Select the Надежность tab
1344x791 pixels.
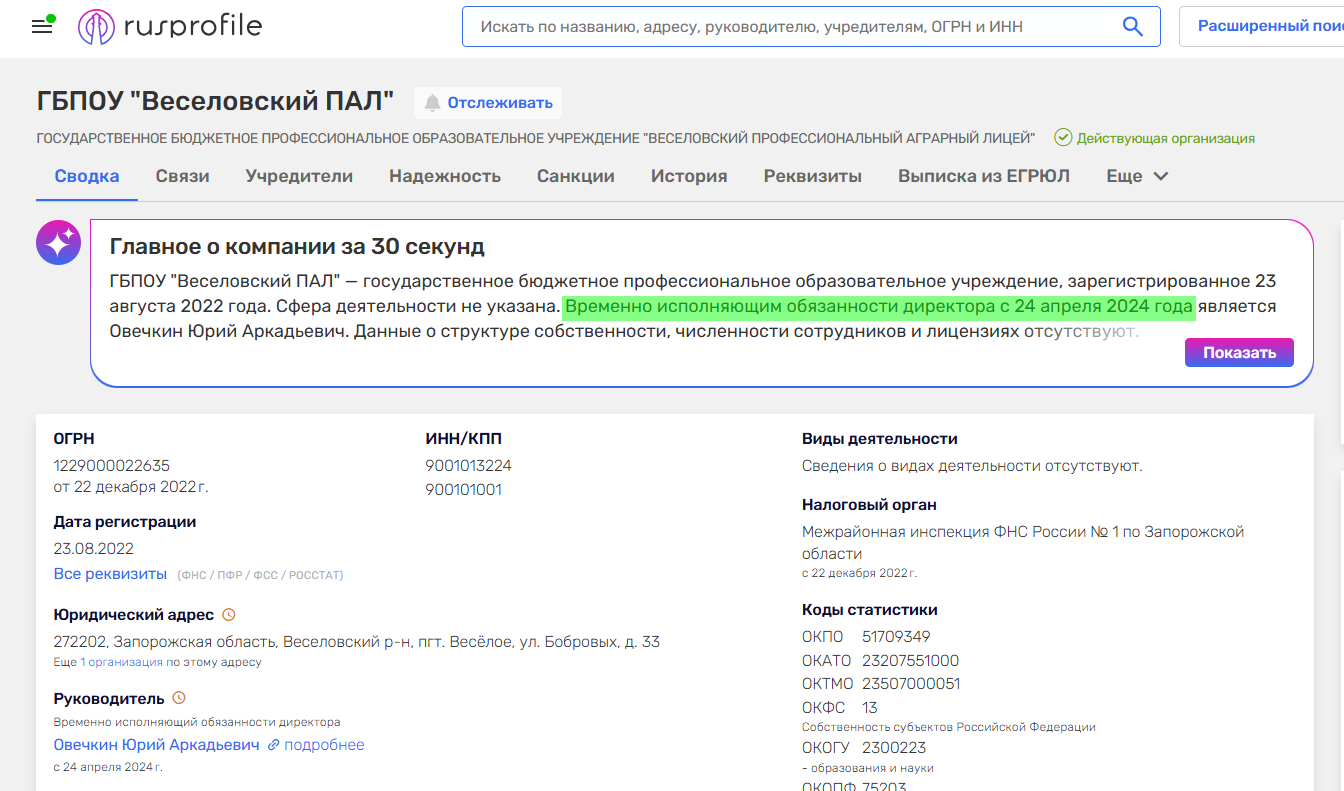click(444, 176)
